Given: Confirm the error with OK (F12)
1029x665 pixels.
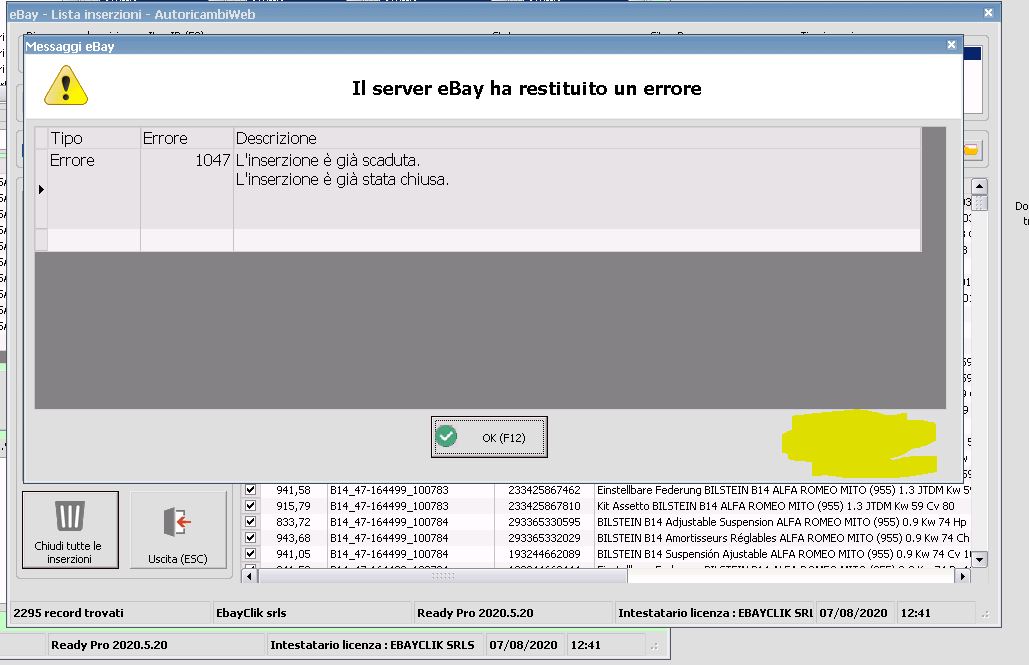Looking at the screenshot, I should click(489, 437).
